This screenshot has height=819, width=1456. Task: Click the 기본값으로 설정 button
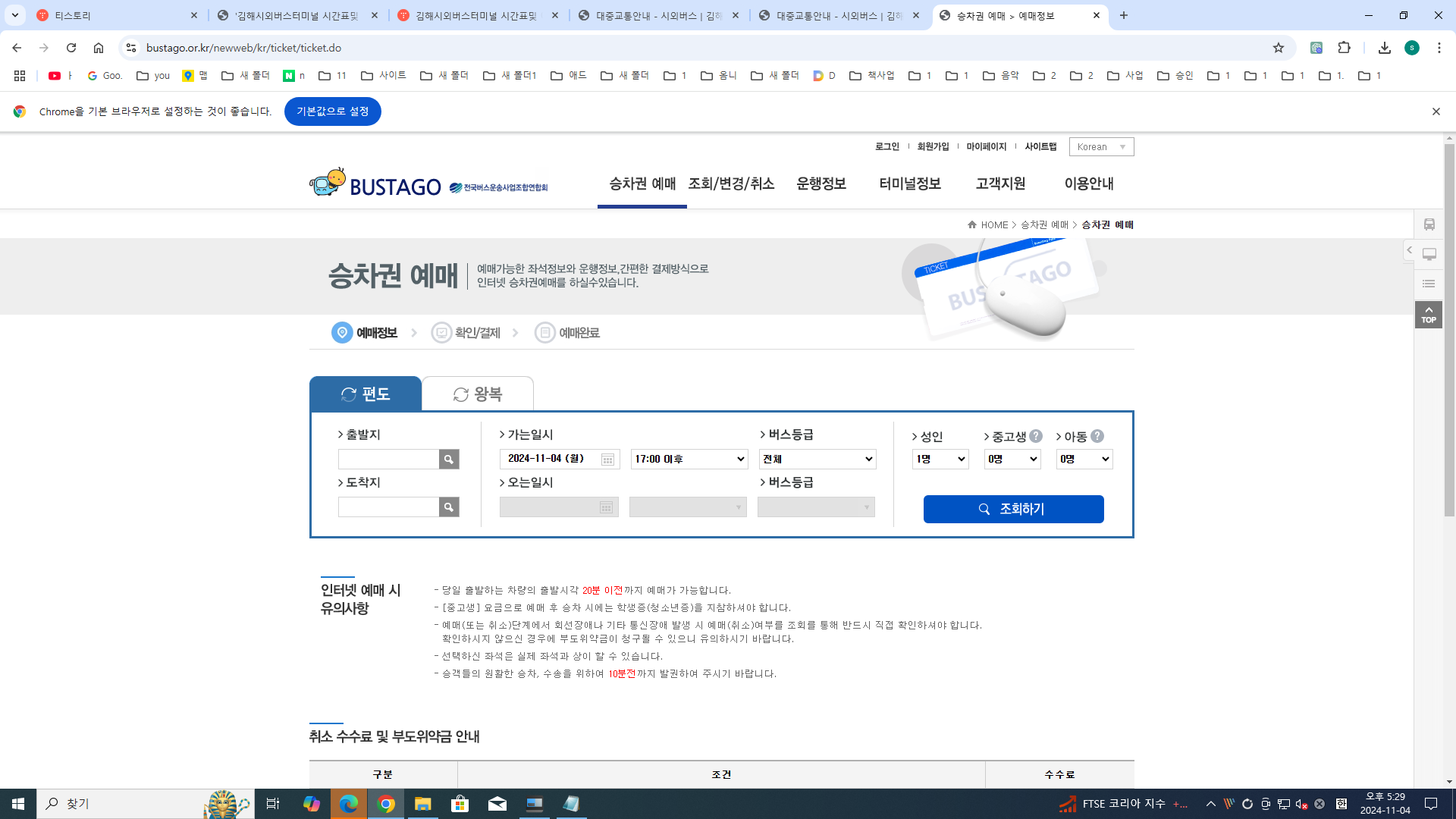(x=332, y=111)
